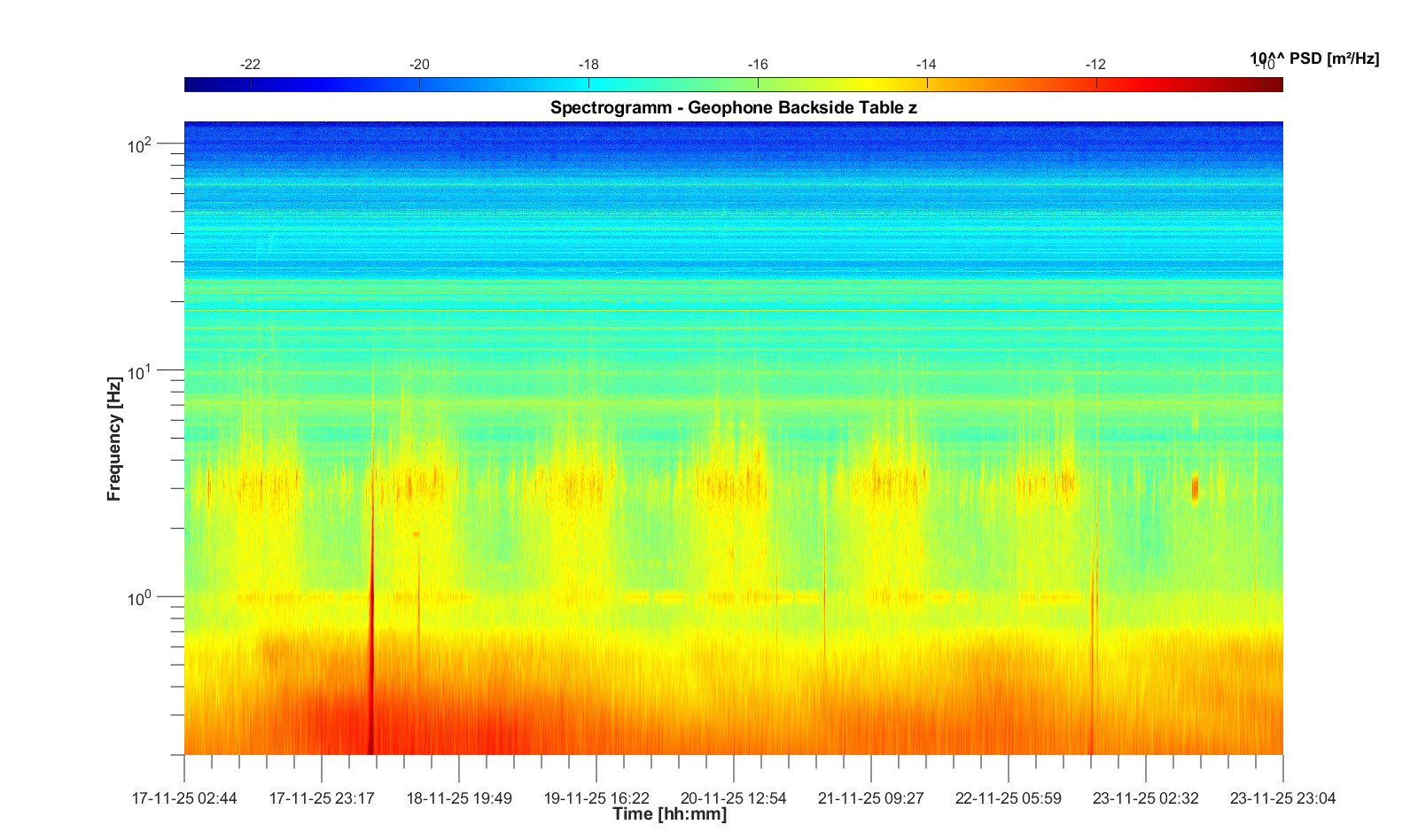Screen dimensions: 1418x840
Task: Click the 'PSD [m²/Hz]' colorbar label
Action: coord(1314,58)
